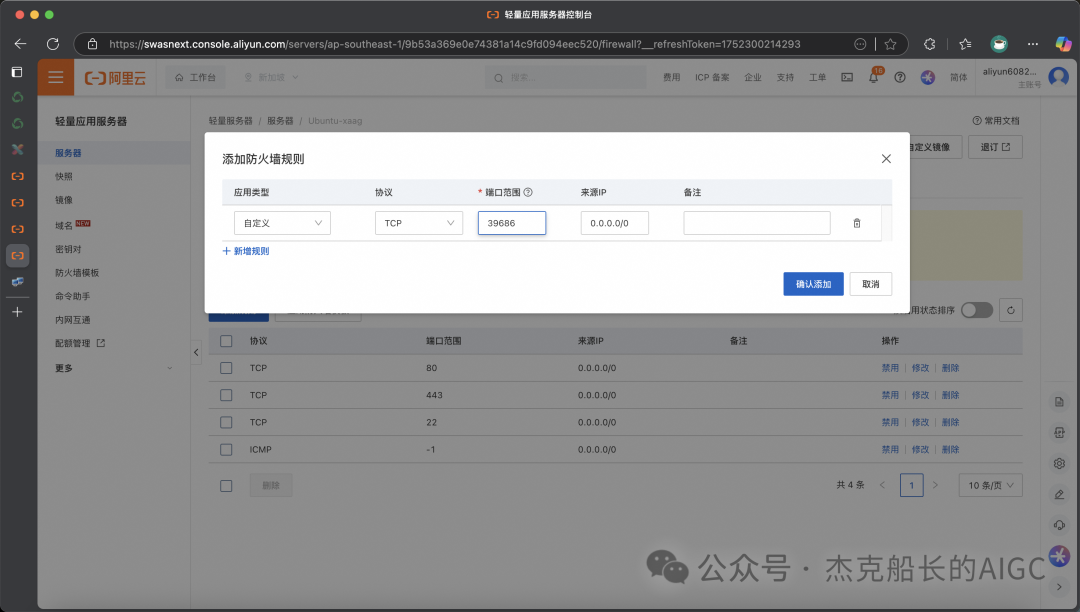The width and height of the screenshot is (1080, 612).
Task: Switch language with 简体
Action: coord(958,77)
